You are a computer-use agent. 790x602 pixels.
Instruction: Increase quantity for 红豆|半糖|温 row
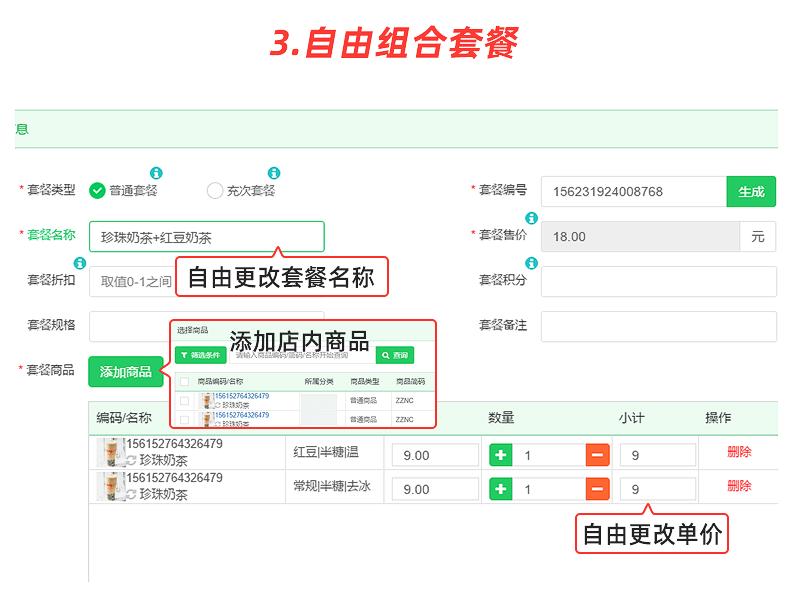coord(501,455)
